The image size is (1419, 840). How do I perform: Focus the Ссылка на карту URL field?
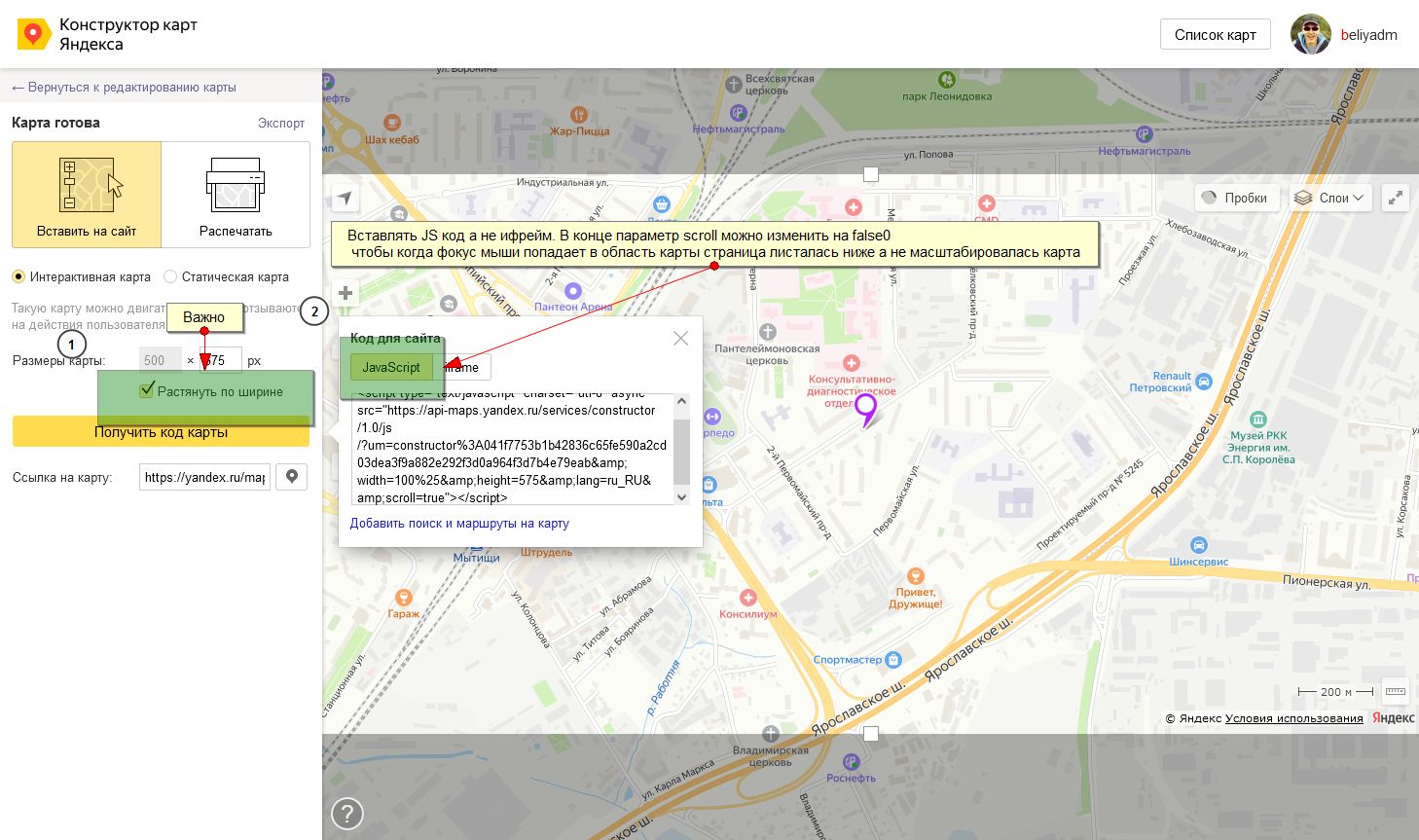point(205,477)
